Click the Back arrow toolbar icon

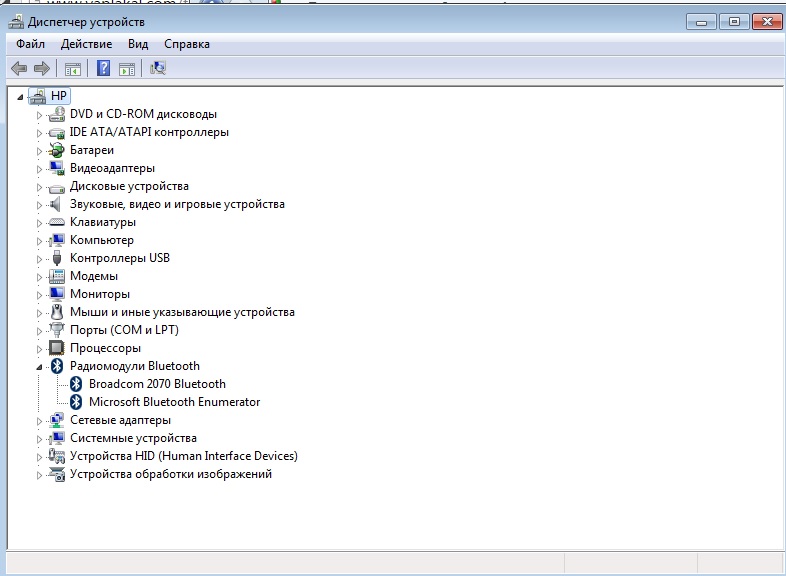[x=19, y=69]
